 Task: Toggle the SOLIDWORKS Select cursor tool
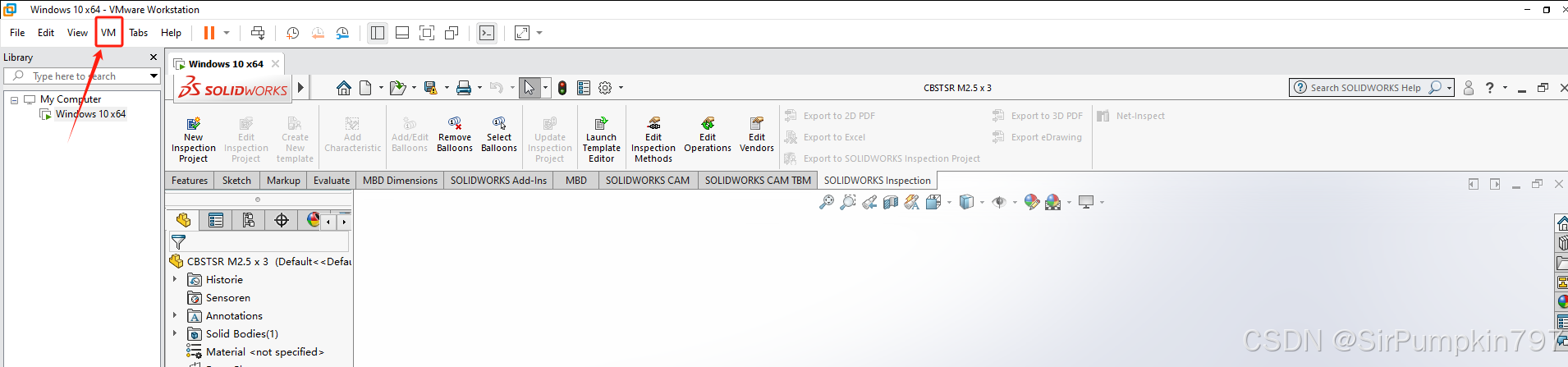(x=530, y=88)
